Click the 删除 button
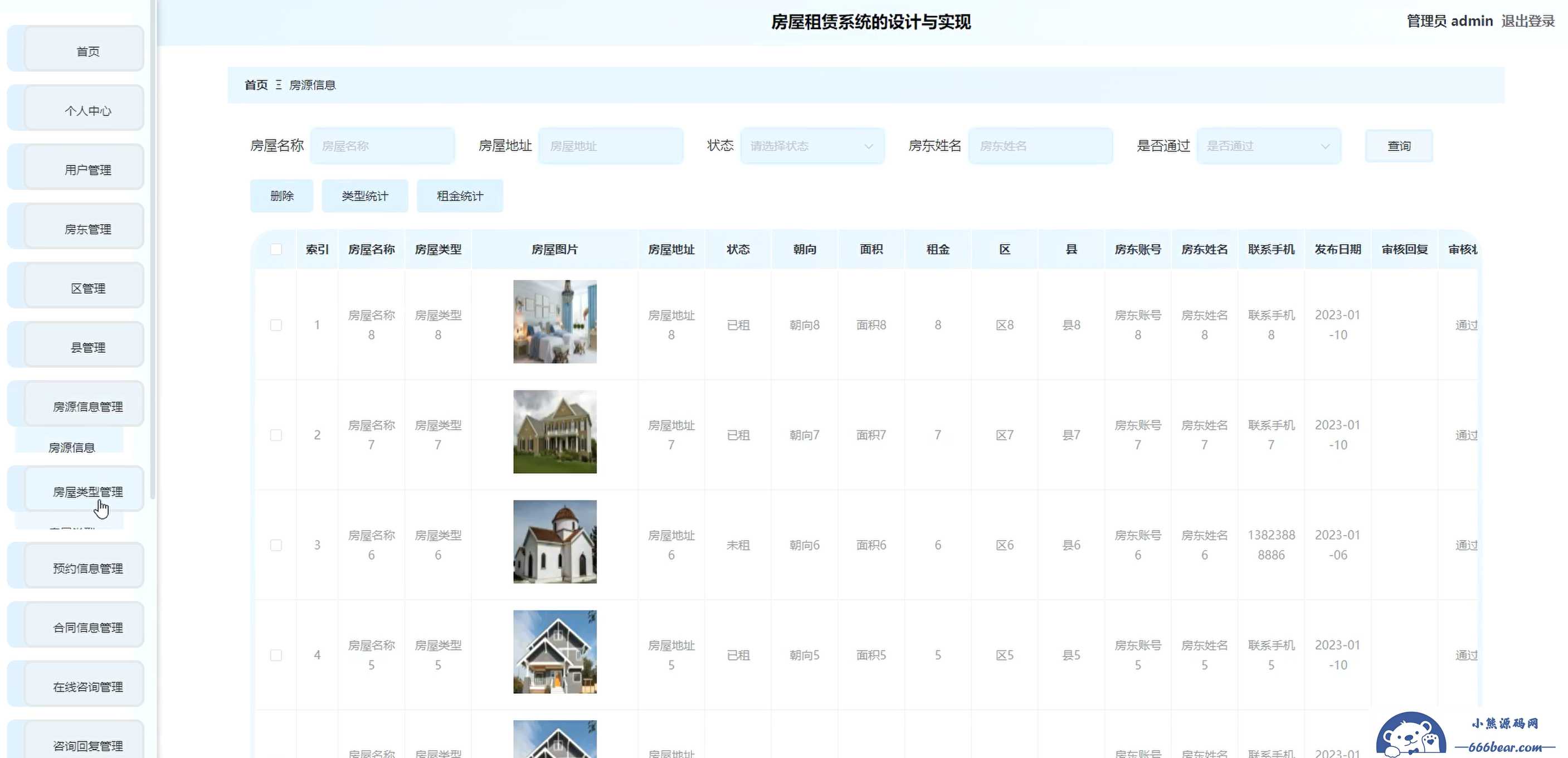This screenshot has height=758, width=1568. pos(282,196)
